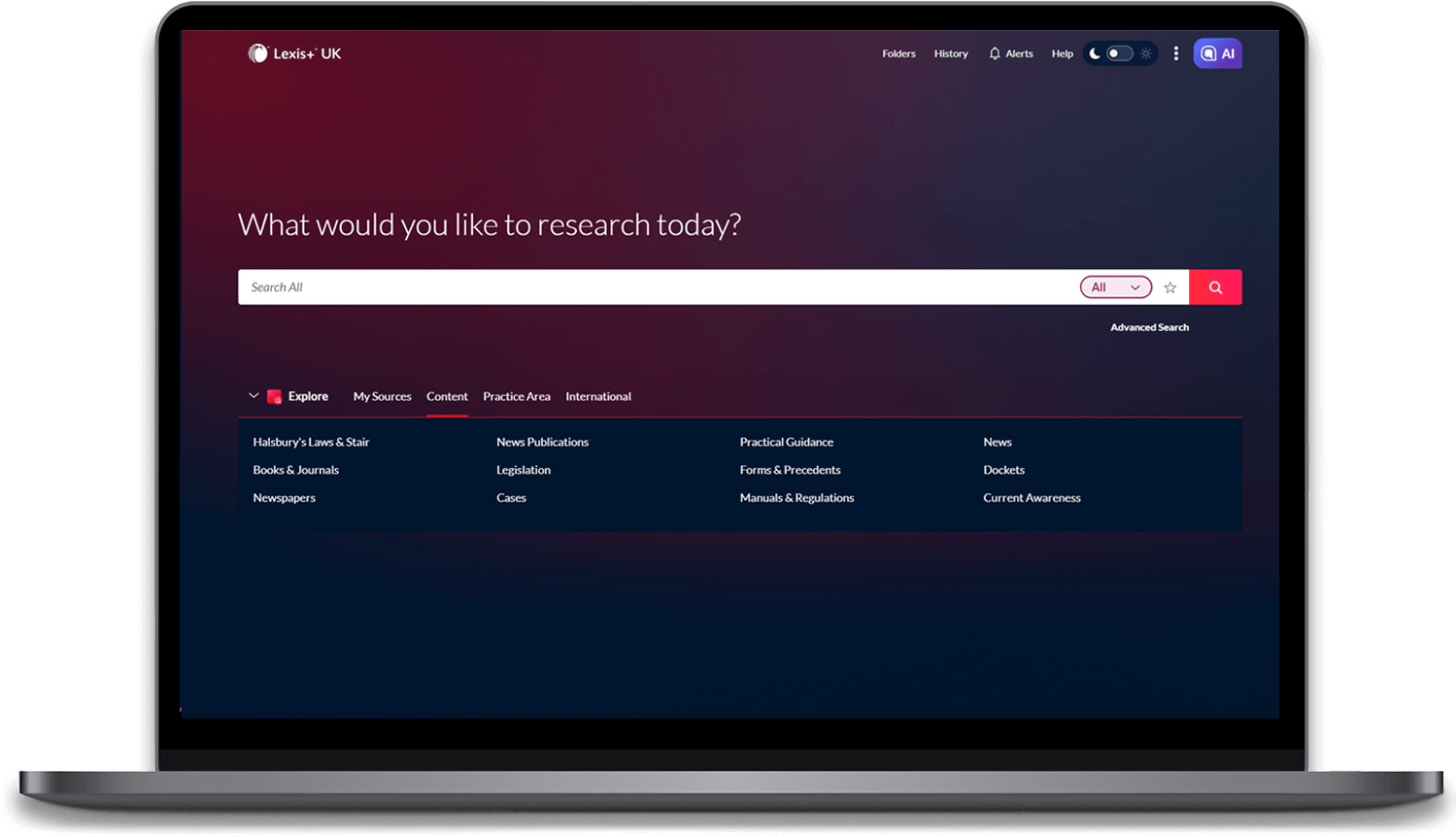The width and height of the screenshot is (1456, 837).
Task: Open Forms & Precedents
Action: coord(790,470)
